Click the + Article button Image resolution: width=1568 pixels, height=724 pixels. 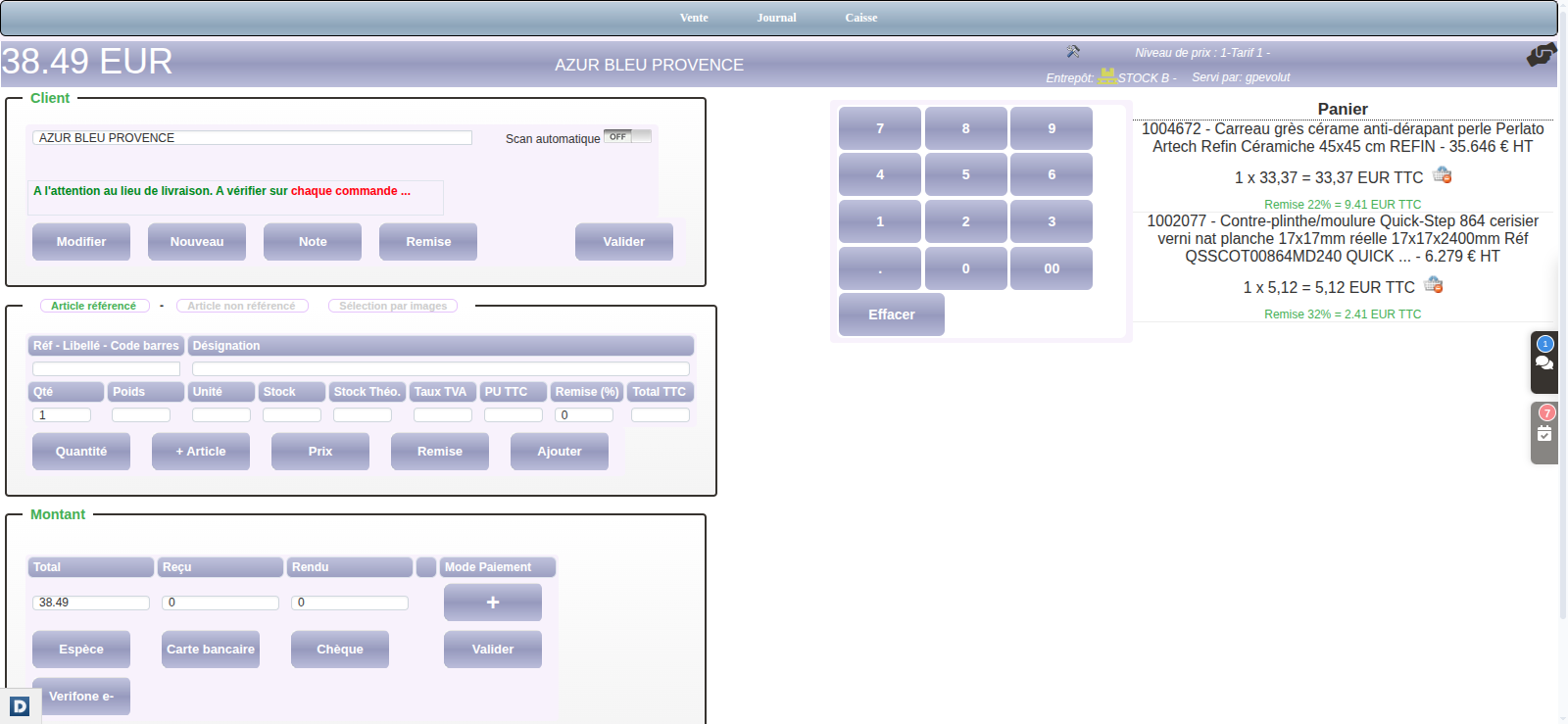coord(201,452)
